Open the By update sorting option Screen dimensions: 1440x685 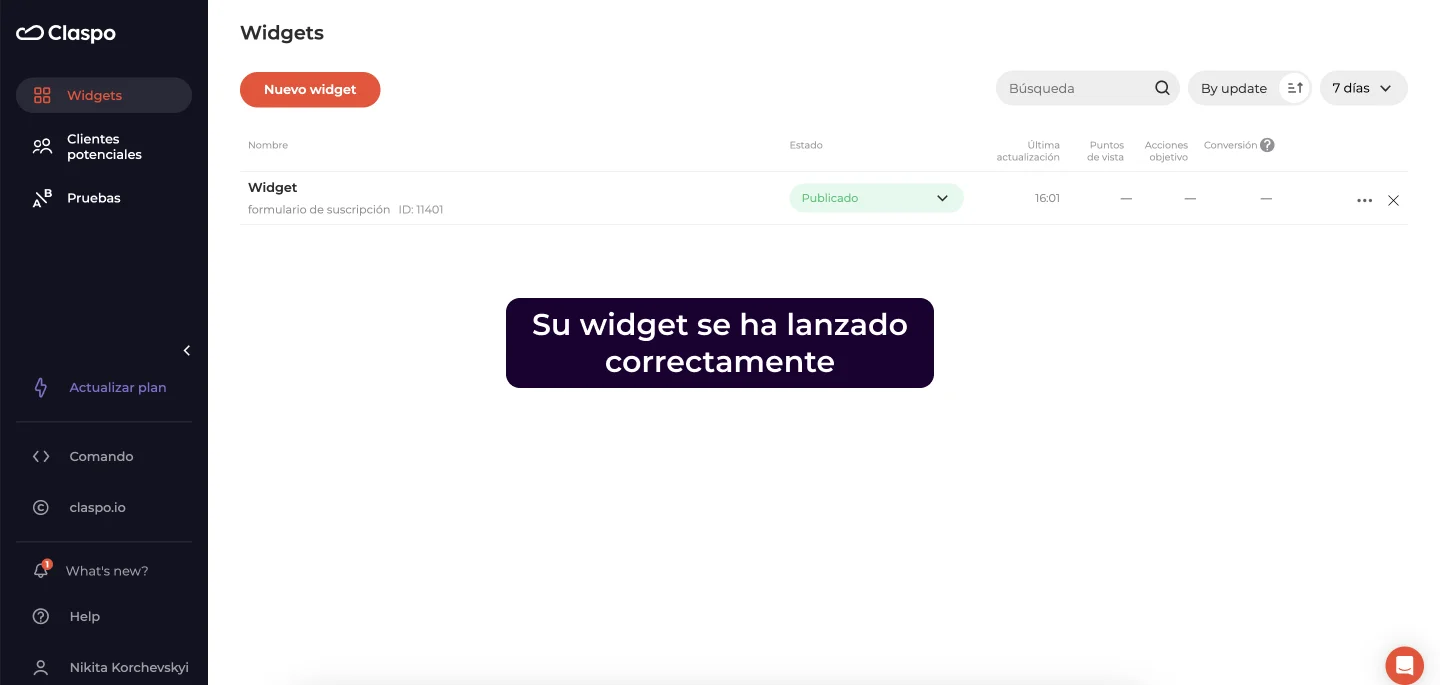tap(1233, 88)
